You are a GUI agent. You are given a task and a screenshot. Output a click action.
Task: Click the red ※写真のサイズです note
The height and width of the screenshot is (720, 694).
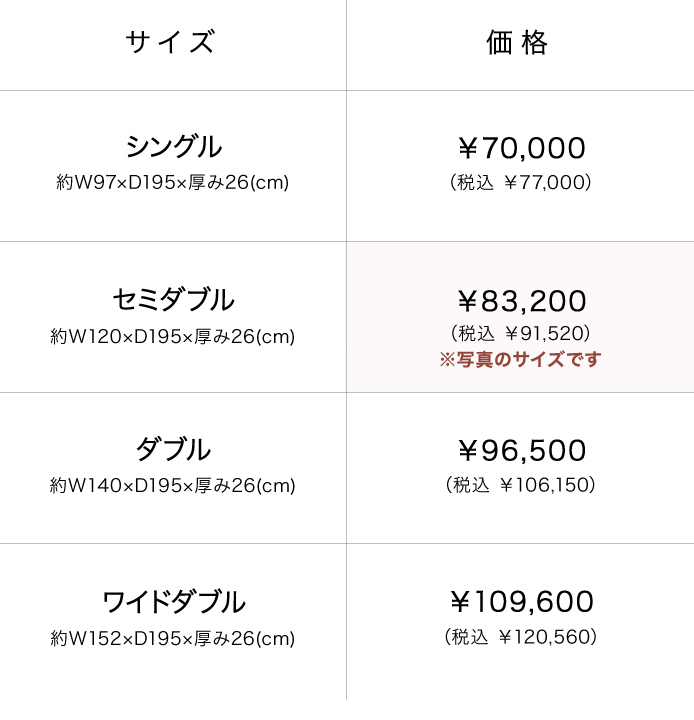520,360
